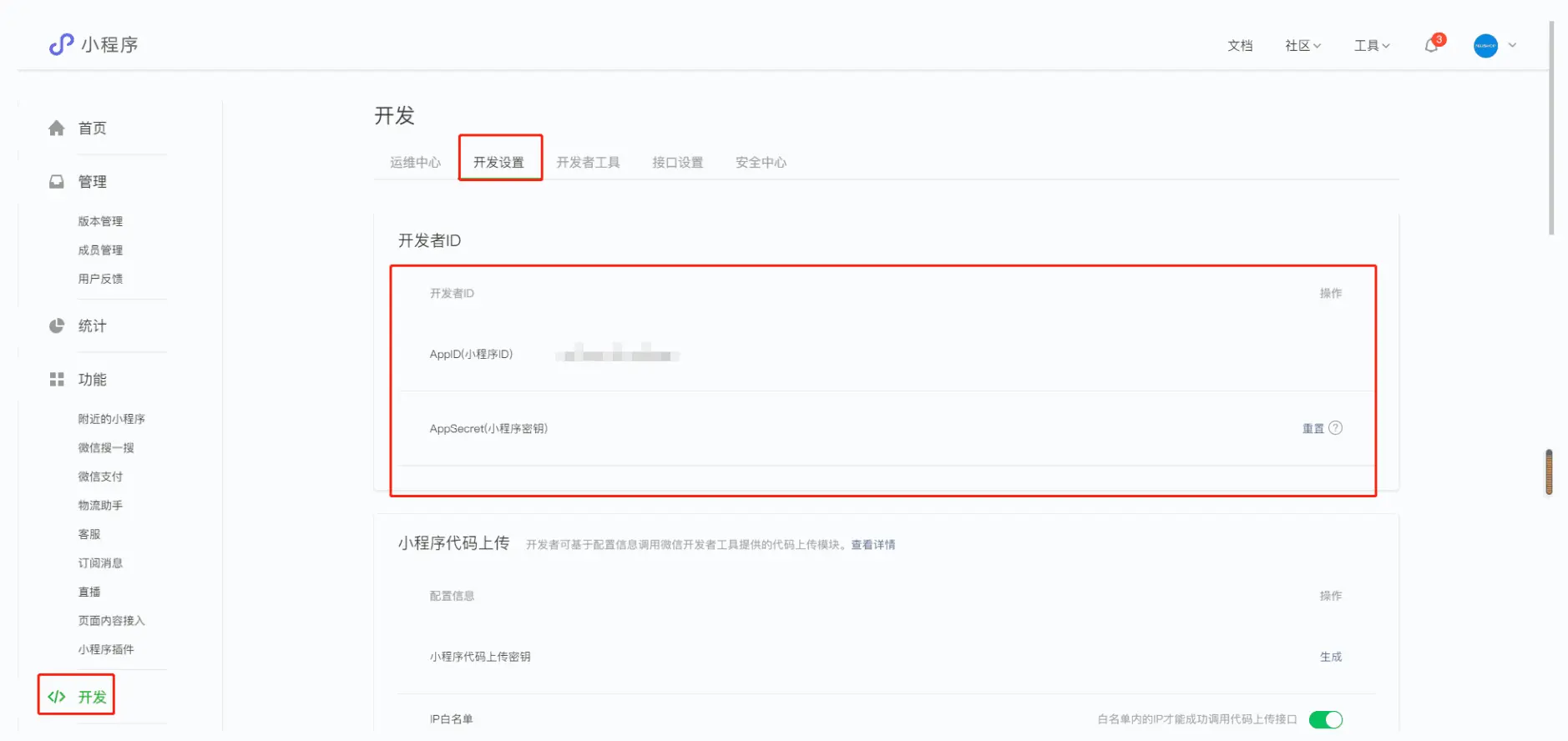Click the help icon beside 重置
The height and width of the screenshot is (741, 1568).
(1336, 428)
